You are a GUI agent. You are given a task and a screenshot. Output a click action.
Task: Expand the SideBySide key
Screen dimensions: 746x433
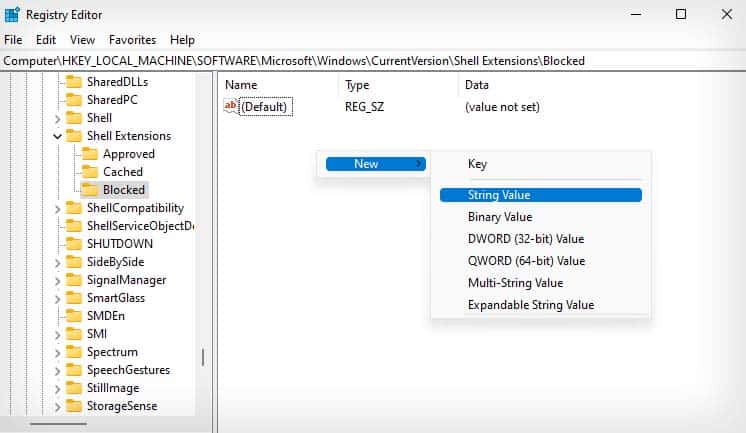(57, 263)
